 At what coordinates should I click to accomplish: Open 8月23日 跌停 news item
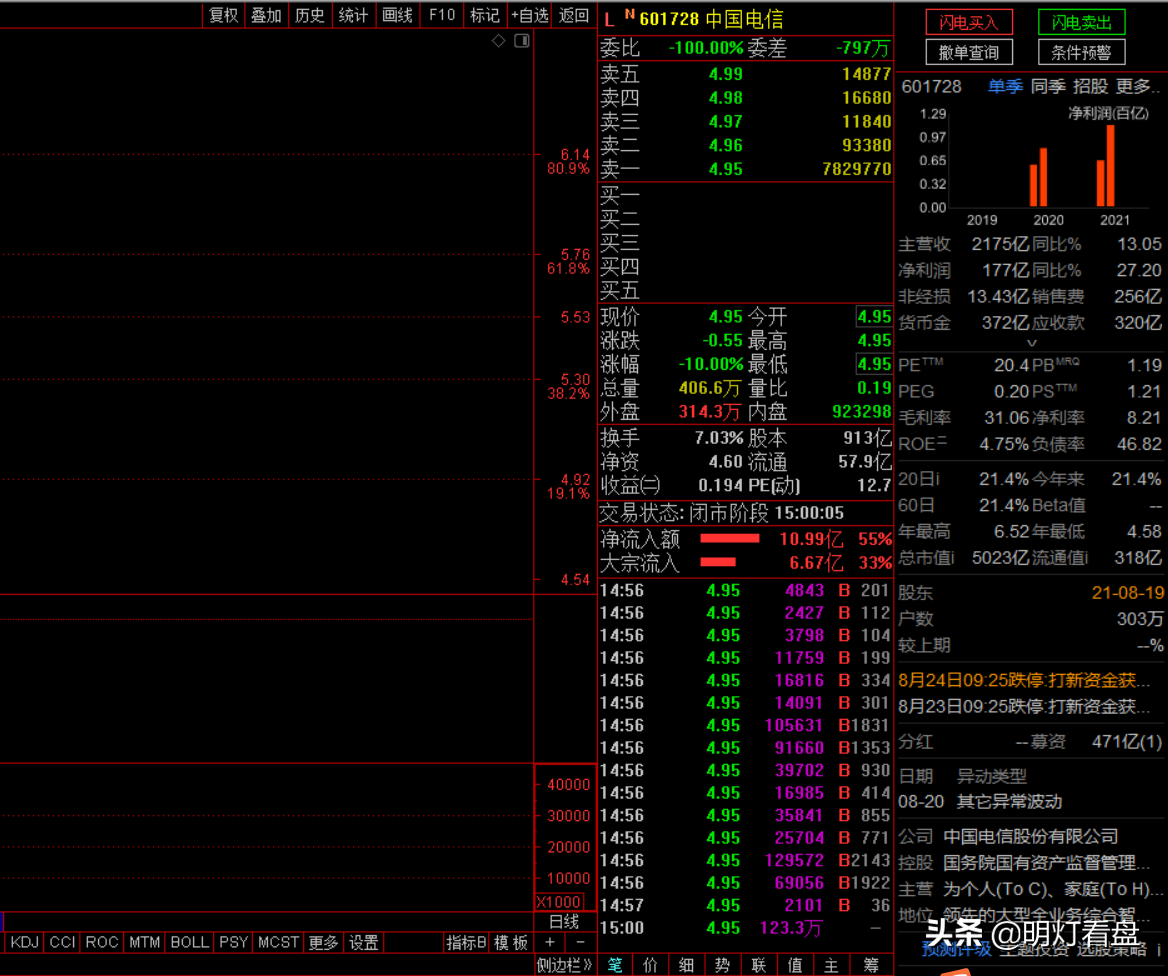pos(1024,706)
